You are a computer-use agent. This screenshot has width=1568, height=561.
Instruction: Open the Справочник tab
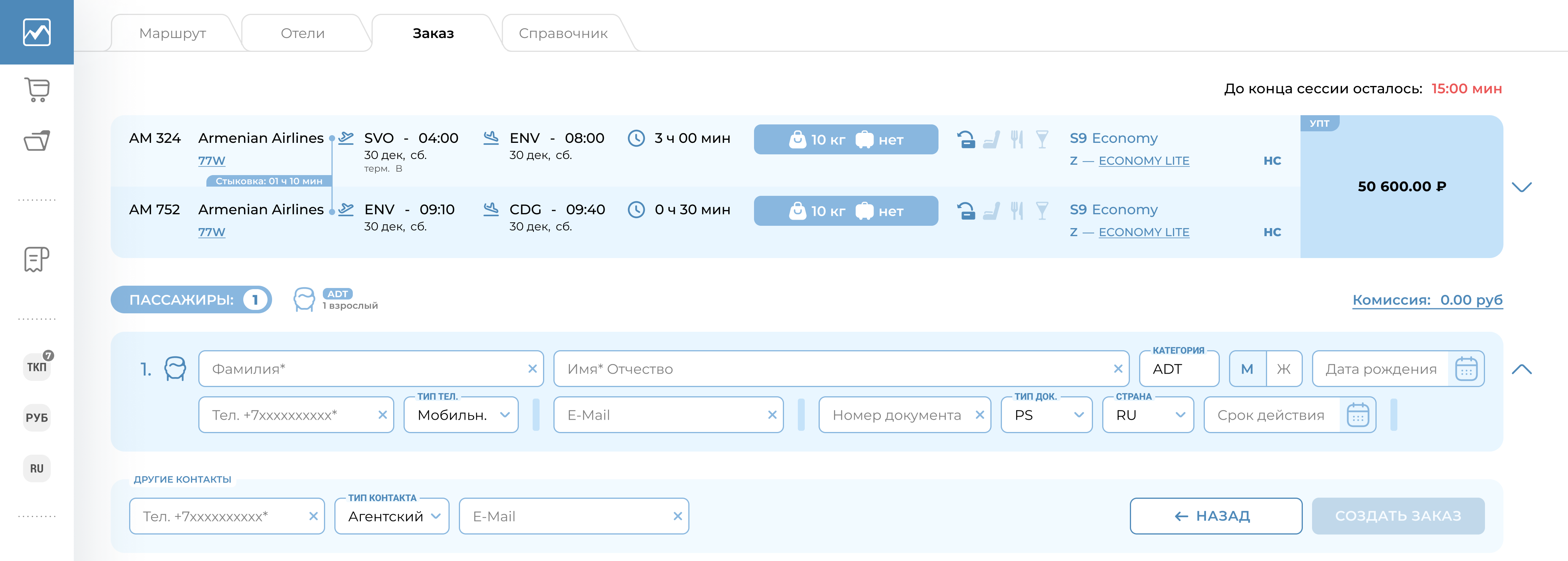tap(563, 33)
